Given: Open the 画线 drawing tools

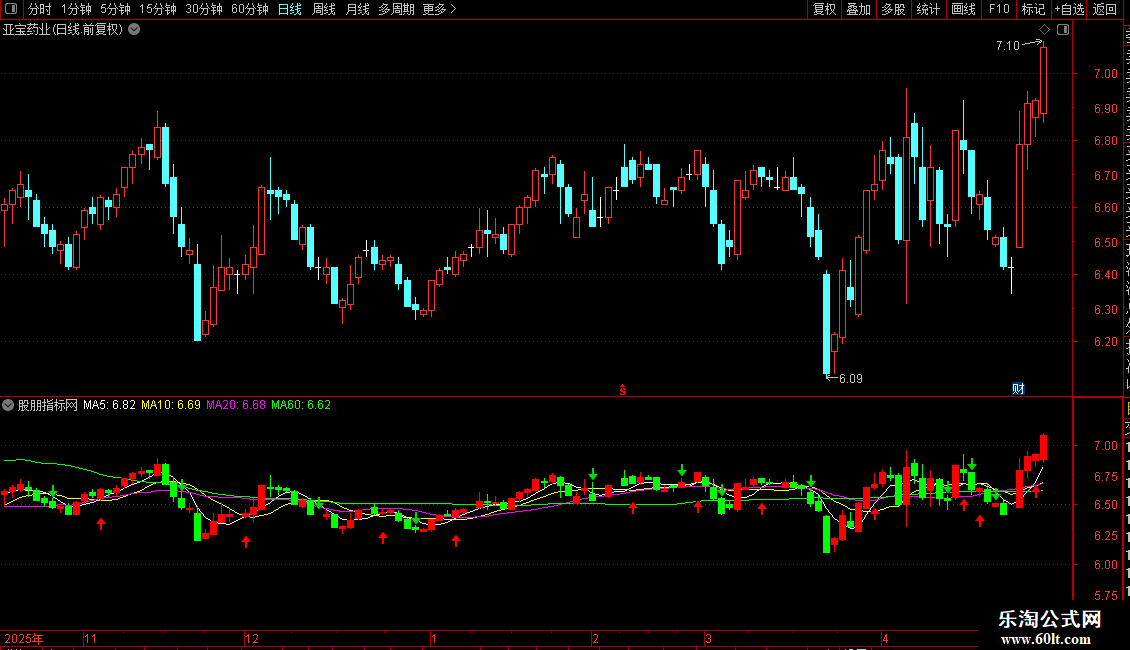Looking at the screenshot, I should pos(963,9).
